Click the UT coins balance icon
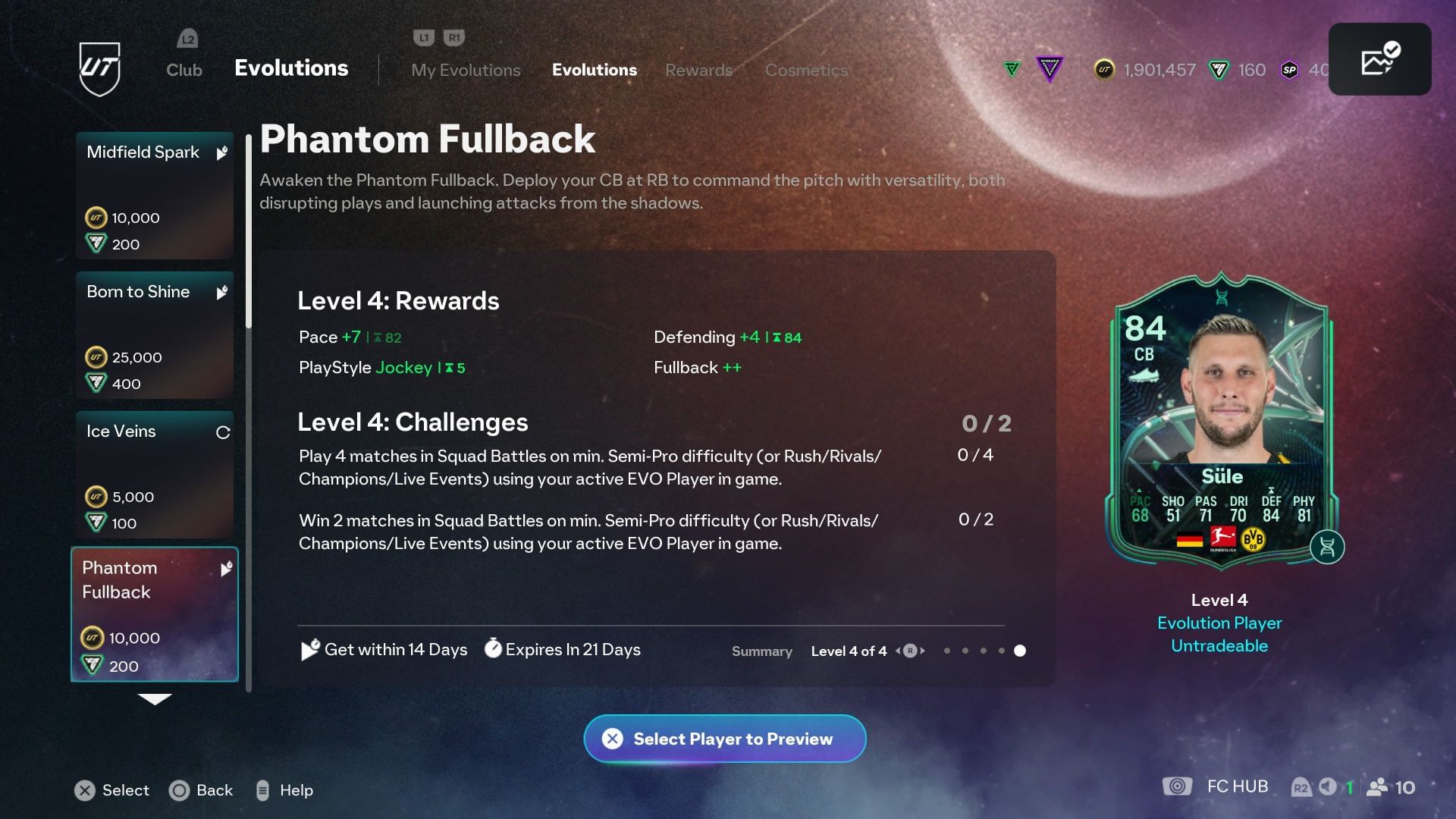 (x=1104, y=70)
